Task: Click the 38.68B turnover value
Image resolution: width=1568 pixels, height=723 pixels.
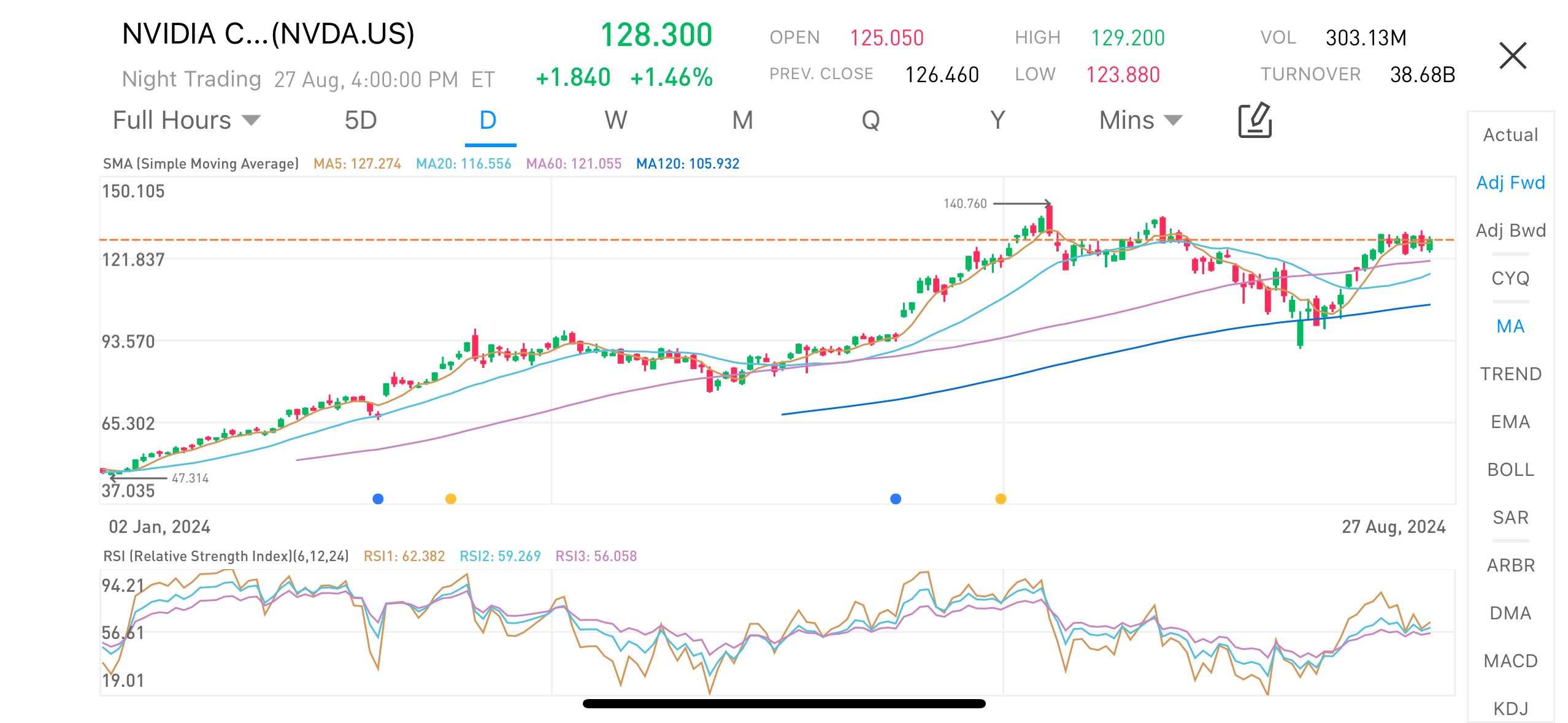Action: pyautogui.click(x=1422, y=75)
